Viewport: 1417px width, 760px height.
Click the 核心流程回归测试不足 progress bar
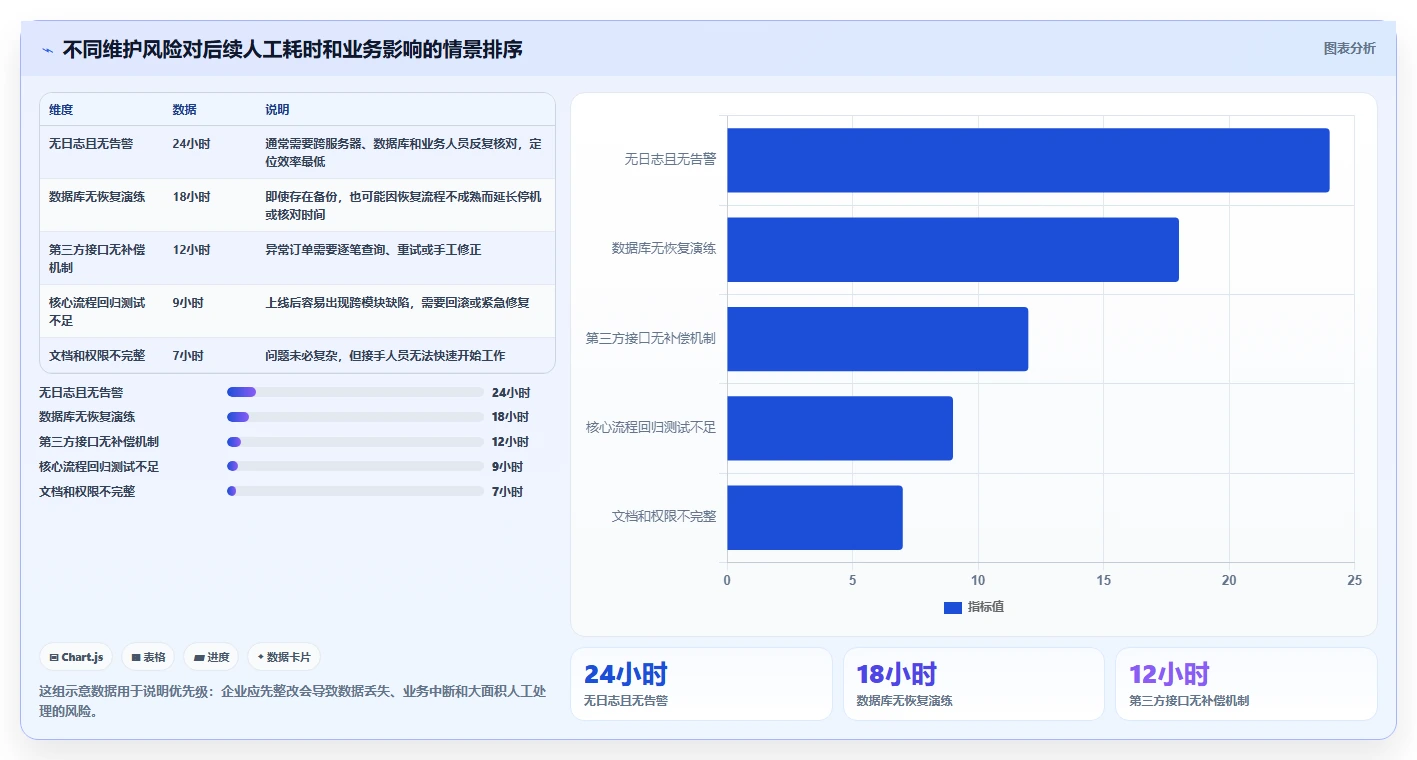[x=355, y=466]
